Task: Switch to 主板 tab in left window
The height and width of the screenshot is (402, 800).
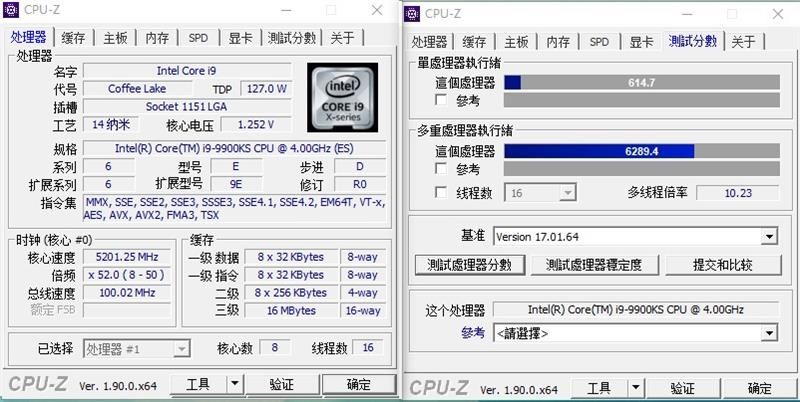Action: [115, 38]
